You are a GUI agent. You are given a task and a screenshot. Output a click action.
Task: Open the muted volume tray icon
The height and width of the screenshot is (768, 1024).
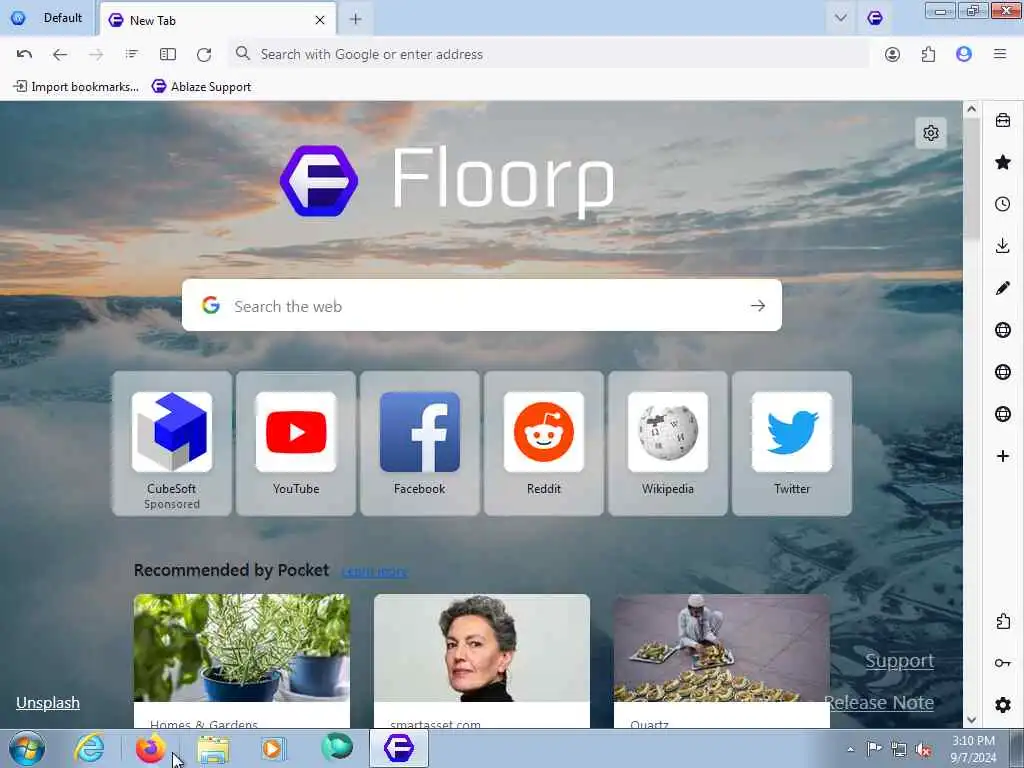923,750
